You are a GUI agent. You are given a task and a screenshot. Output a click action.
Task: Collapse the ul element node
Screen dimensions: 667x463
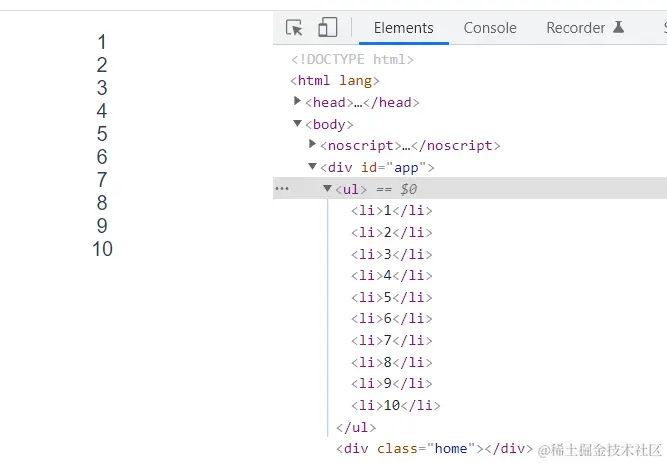(x=328, y=189)
